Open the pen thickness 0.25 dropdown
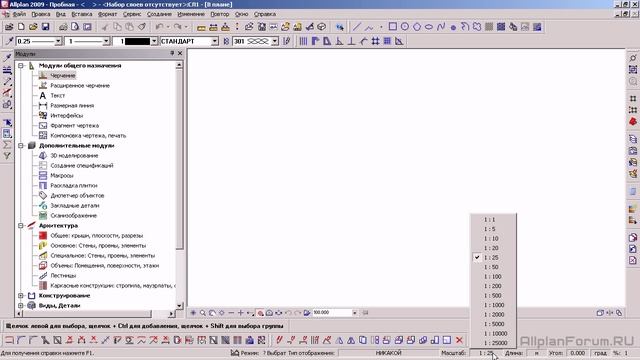This screenshot has height=360, width=640. (x=58, y=41)
